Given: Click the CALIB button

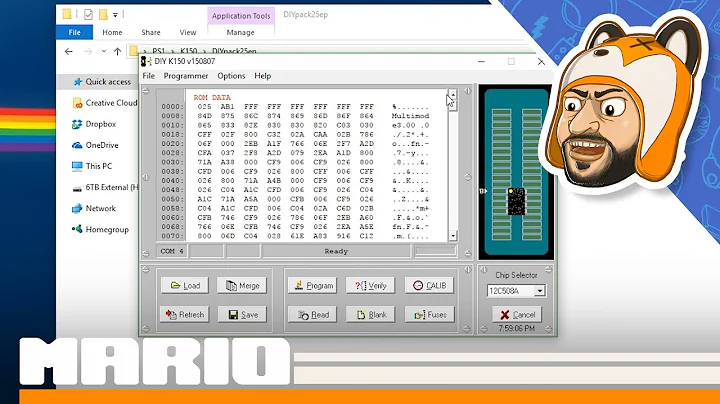Looking at the screenshot, I should tap(429, 286).
